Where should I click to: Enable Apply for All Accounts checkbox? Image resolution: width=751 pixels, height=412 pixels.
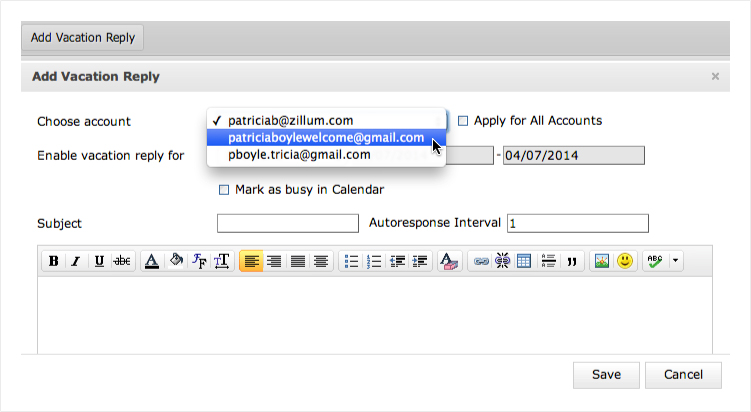pos(463,121)
